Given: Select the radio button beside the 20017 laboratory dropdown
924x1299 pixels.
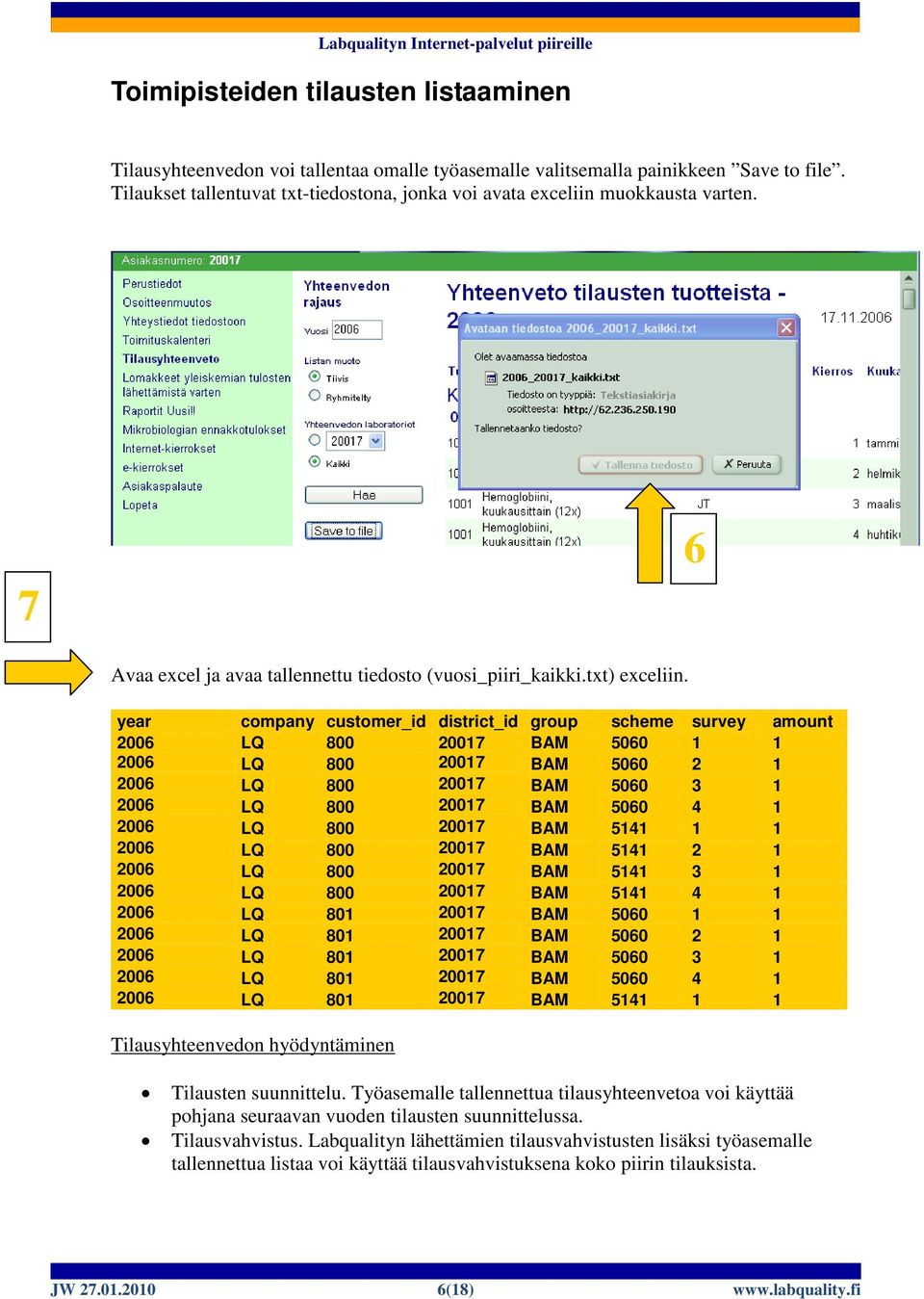Looking at the screenshot, I should (314, 440).
